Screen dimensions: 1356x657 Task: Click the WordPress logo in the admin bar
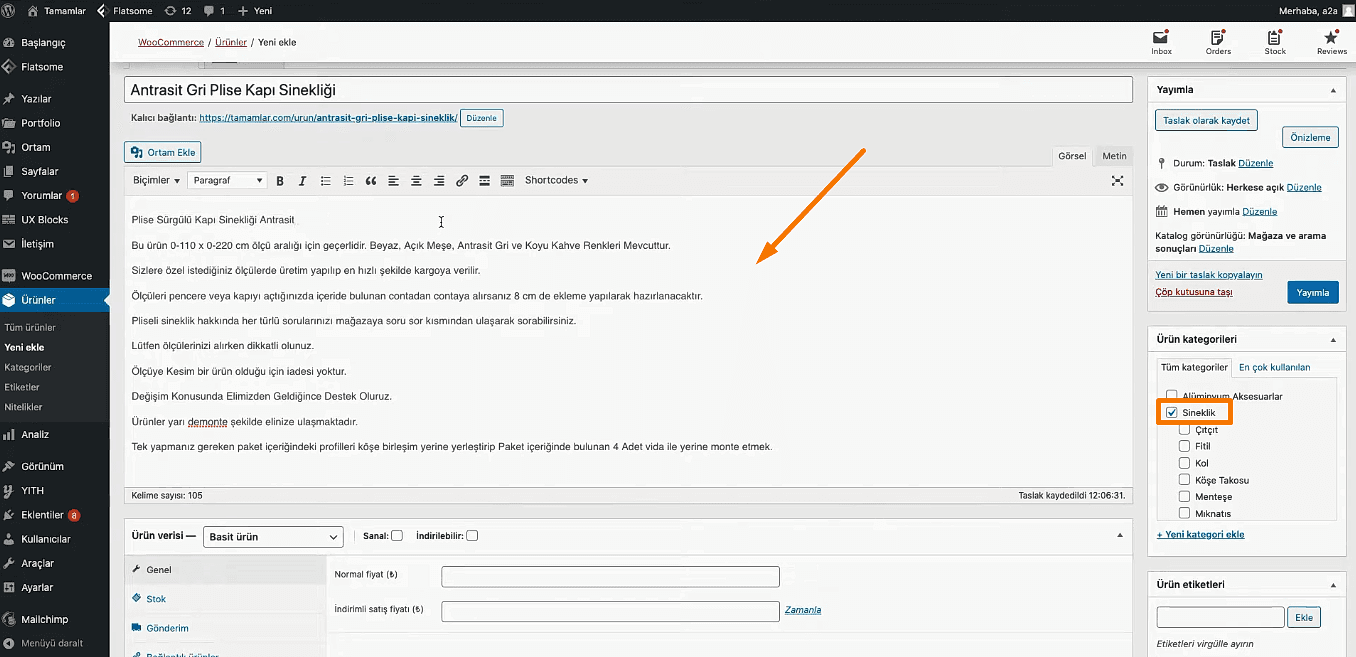click(x=9, y=10)
